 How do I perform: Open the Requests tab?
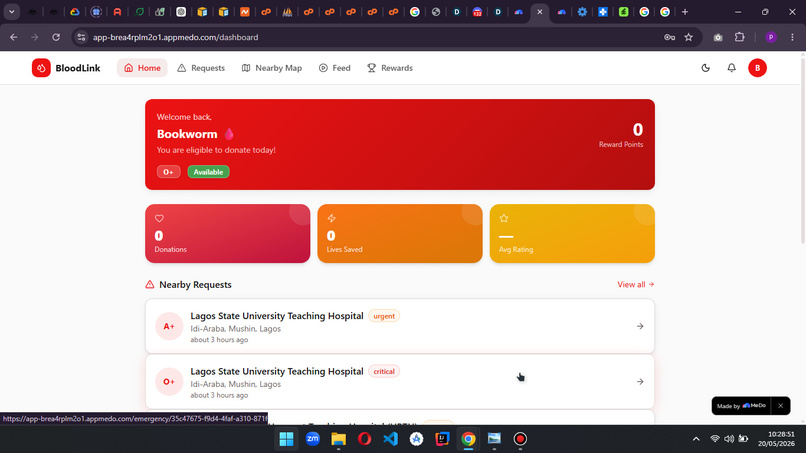click(x=201, y=68)
